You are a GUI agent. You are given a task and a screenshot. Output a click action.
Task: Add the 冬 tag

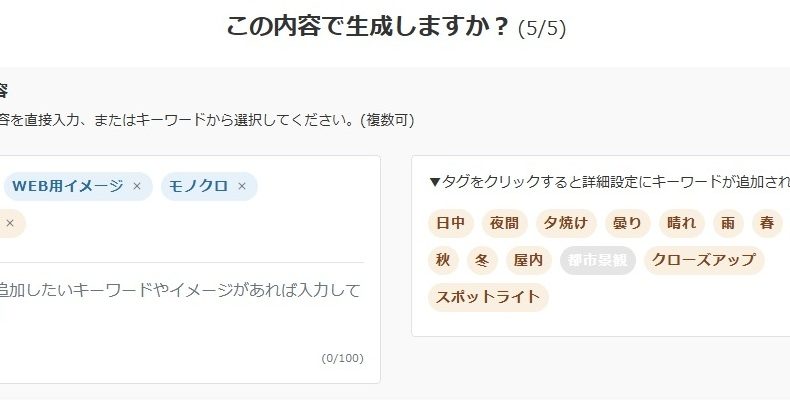click(481, 260)
